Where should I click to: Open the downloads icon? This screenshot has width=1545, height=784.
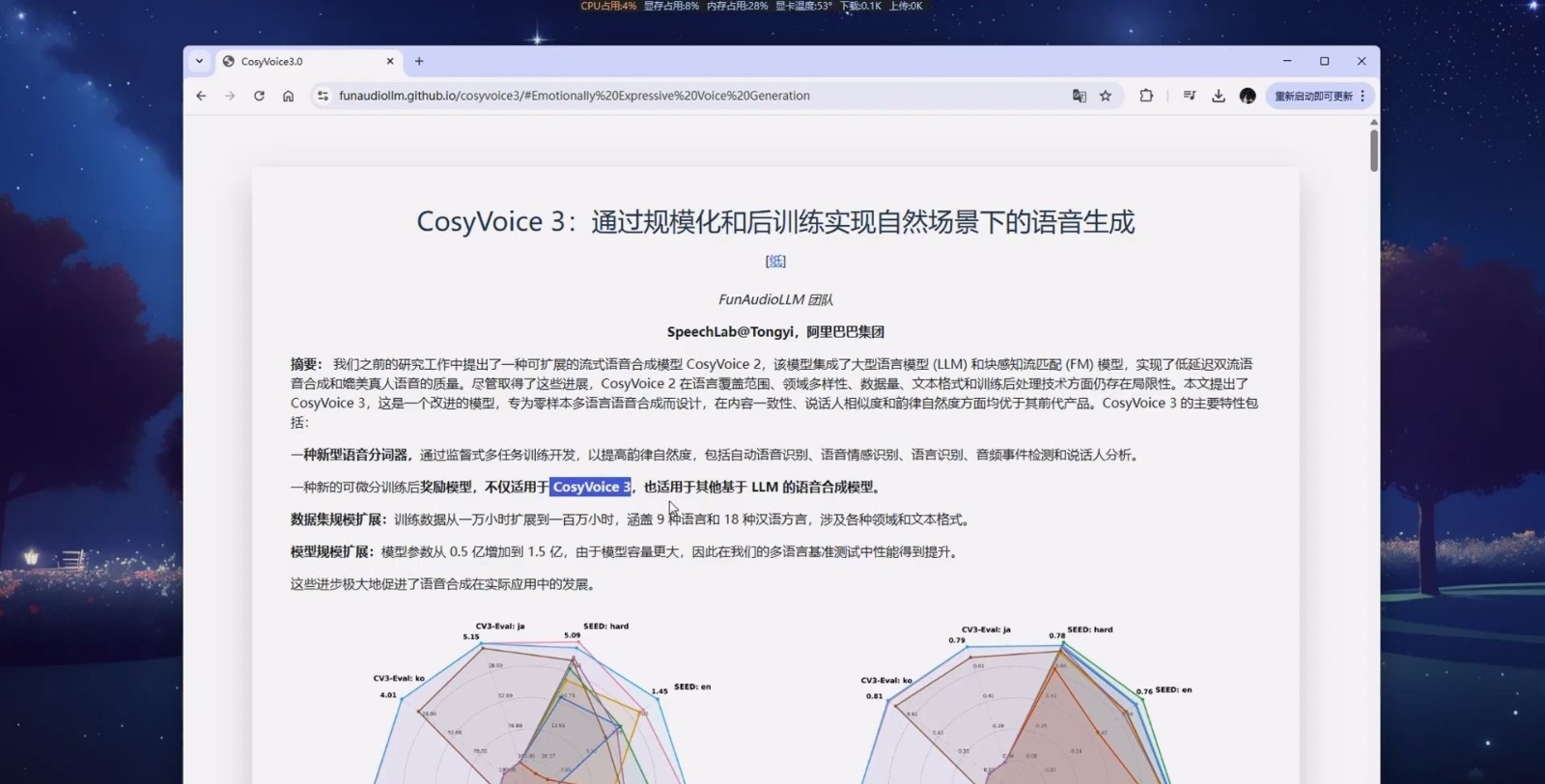(1219, 96)
